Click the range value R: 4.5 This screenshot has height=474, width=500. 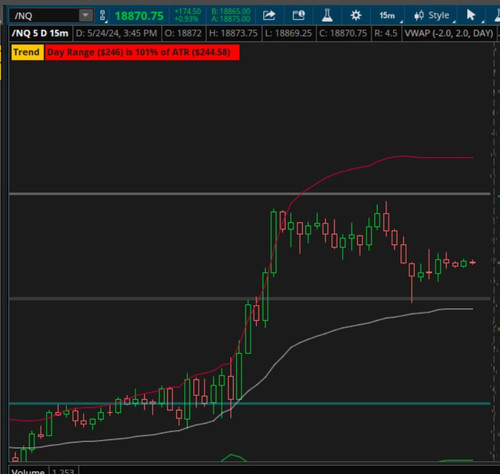point(386,33)
